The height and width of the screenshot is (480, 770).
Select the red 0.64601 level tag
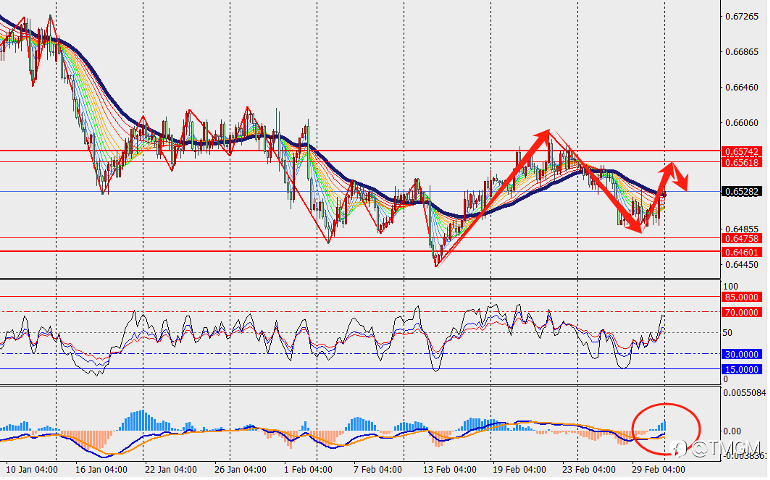[x=742, y=252]
